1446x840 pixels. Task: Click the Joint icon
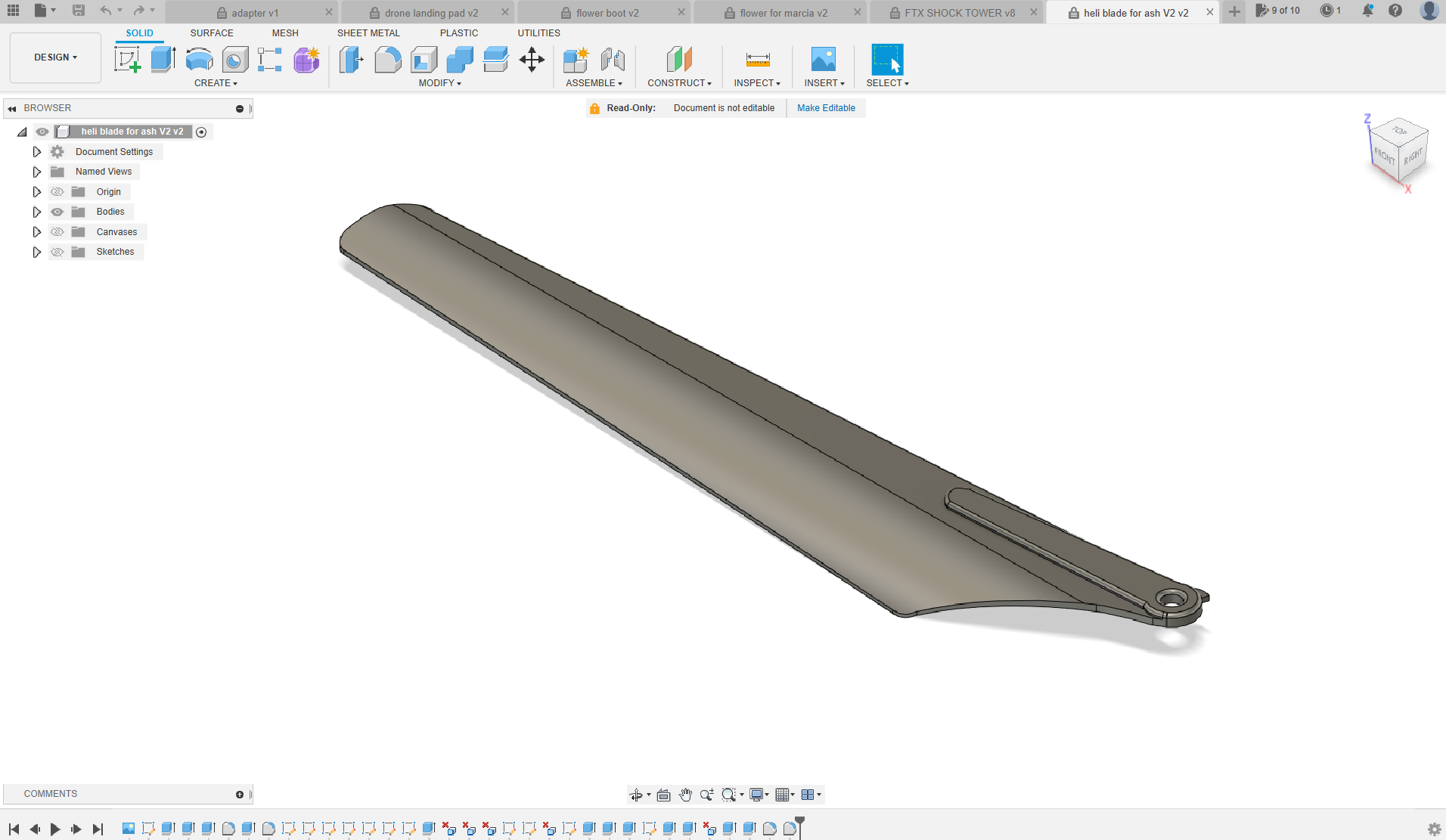click(x=613, y=59)
